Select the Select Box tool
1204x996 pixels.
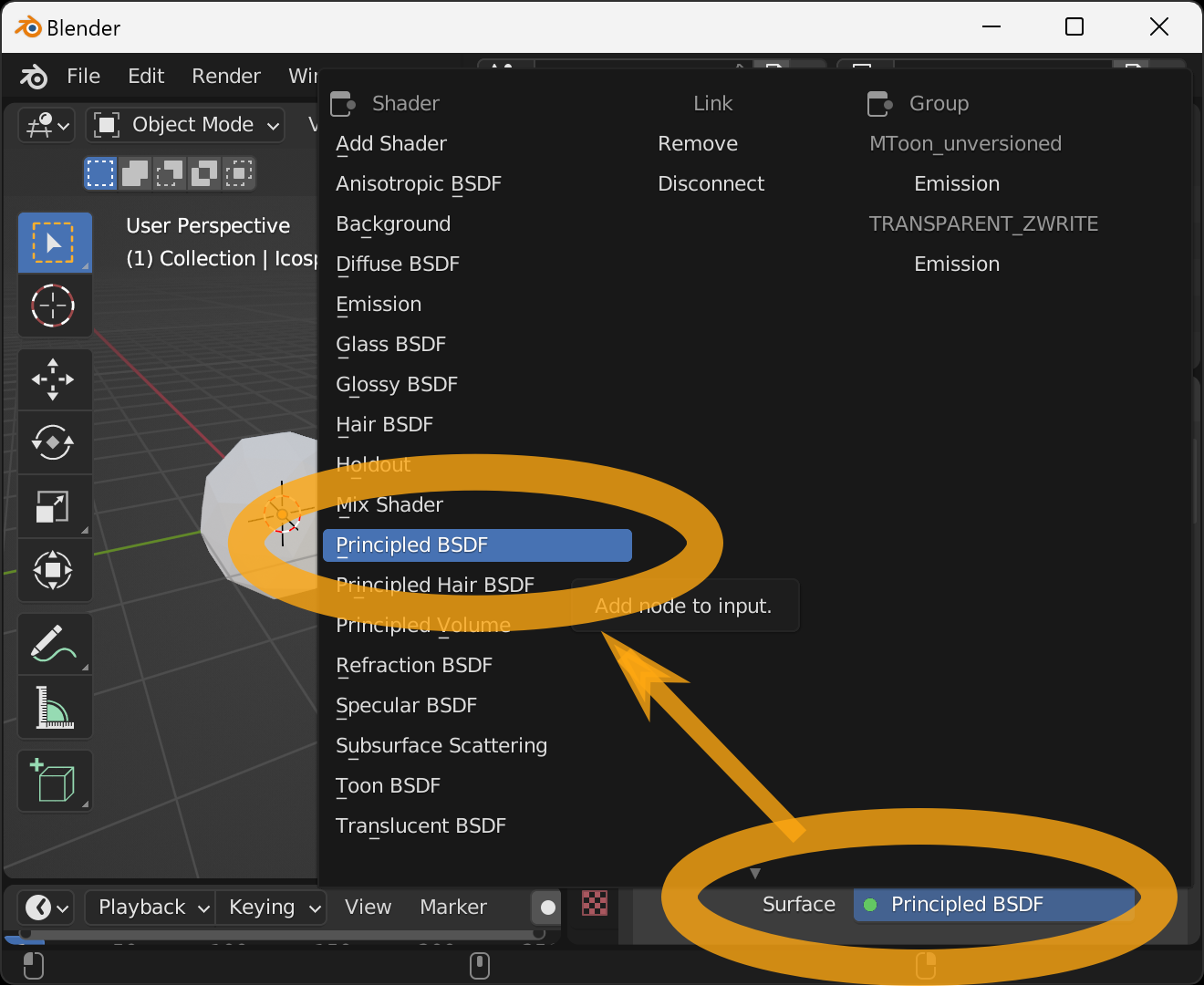(x=55, y=243)
